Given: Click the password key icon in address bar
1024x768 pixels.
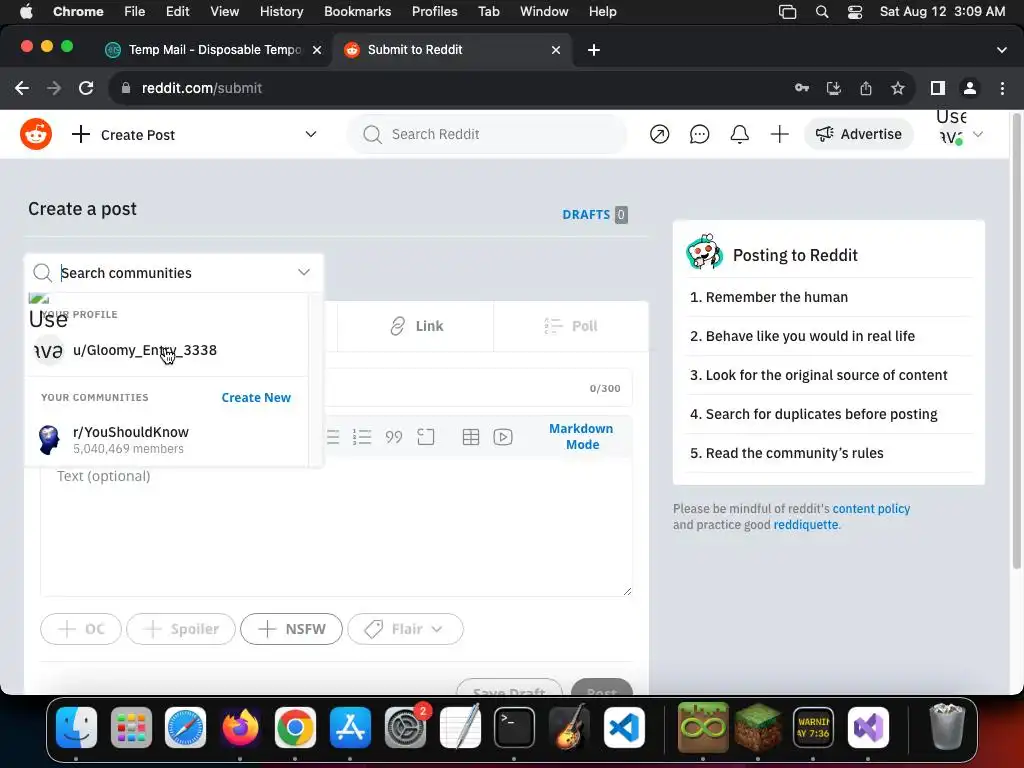Looking at the screenshot, I should point(802,88).
